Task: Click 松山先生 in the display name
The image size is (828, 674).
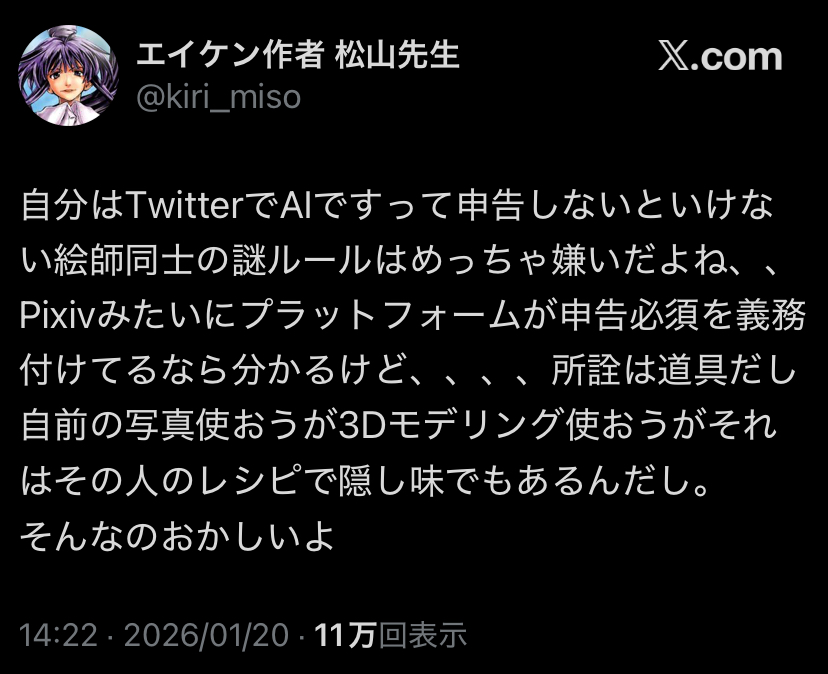Action: pos(397,55)
